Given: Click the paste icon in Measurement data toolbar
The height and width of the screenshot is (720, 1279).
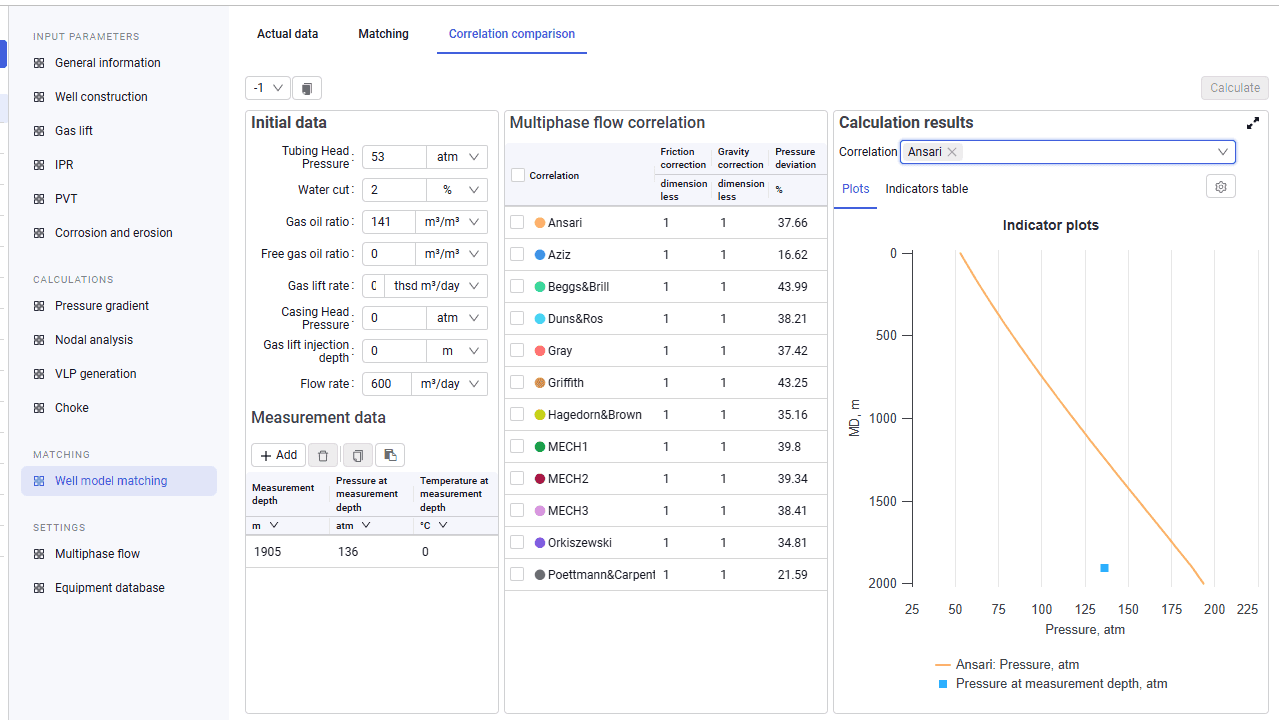Looking at the screenshot, I should (x=390, y=455).
